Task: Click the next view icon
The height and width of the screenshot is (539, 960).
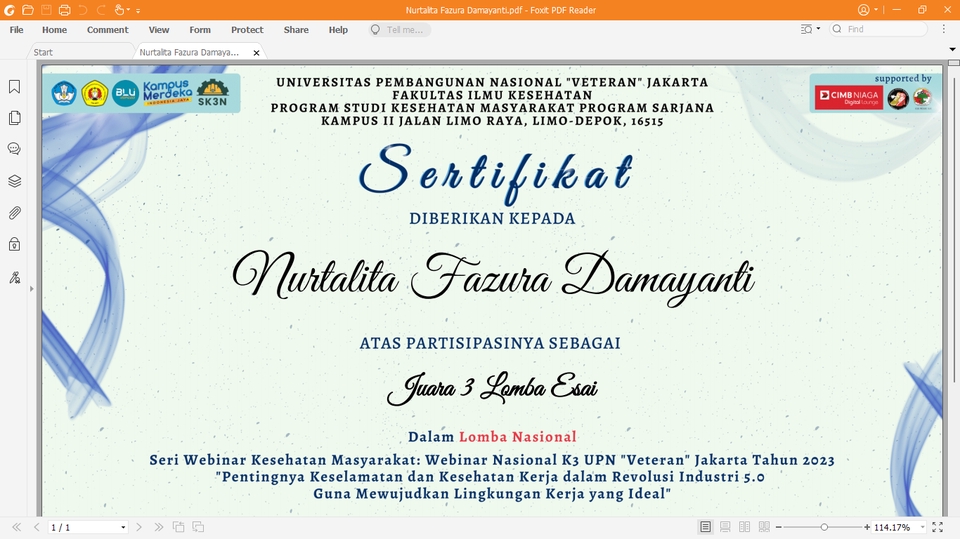Action: tap(198, 527)
